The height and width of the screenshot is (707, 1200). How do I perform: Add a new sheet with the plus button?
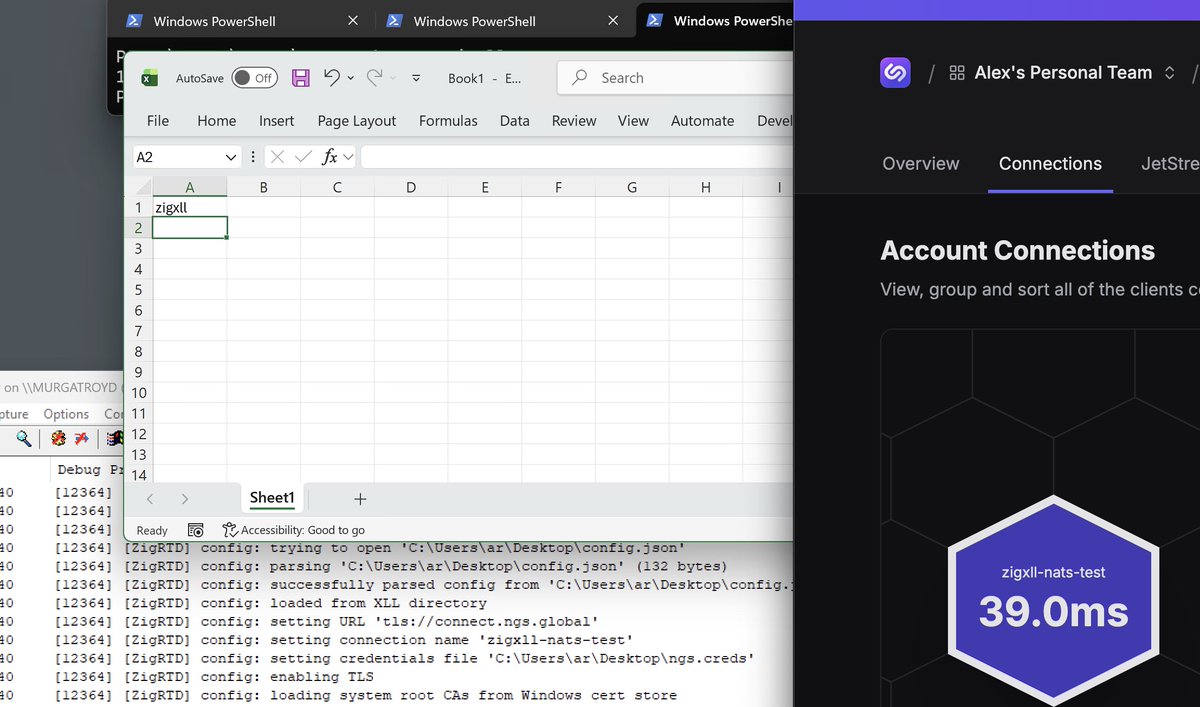click(360, 499)
